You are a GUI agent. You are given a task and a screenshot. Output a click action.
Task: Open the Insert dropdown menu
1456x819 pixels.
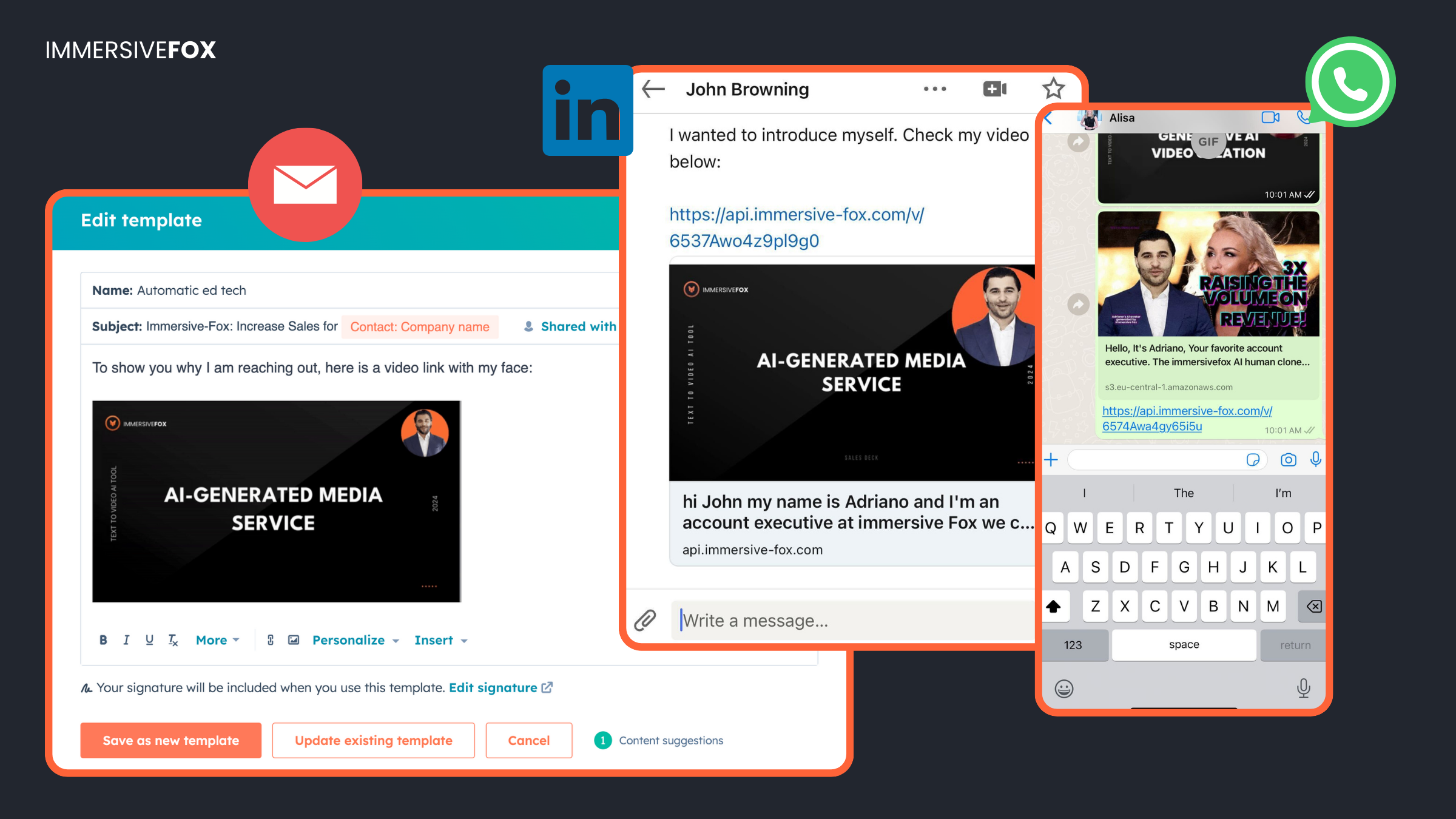tap(440, 640)
